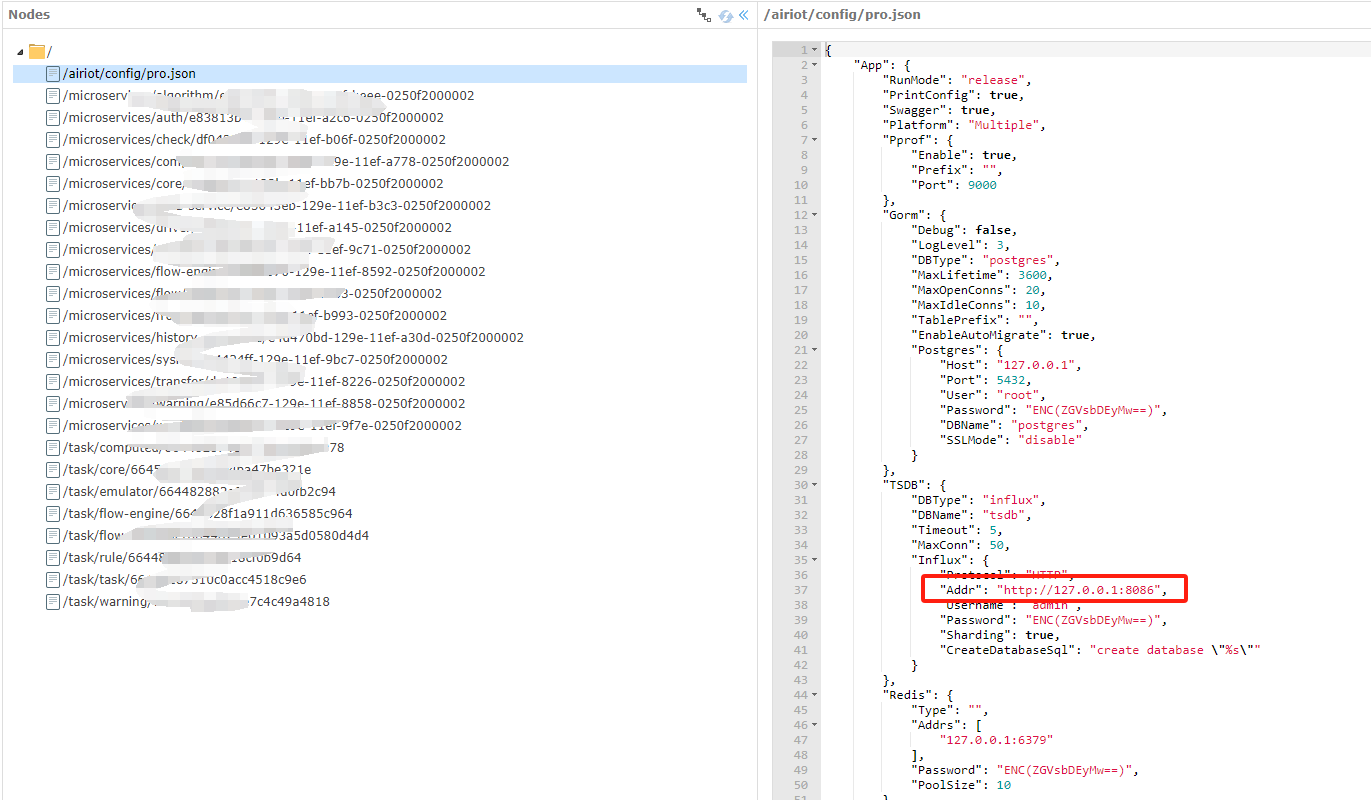Viewport: 1371px width, 800px height.
Task: Click the "DBName": "tsdb" line
Action: (970, 515)
